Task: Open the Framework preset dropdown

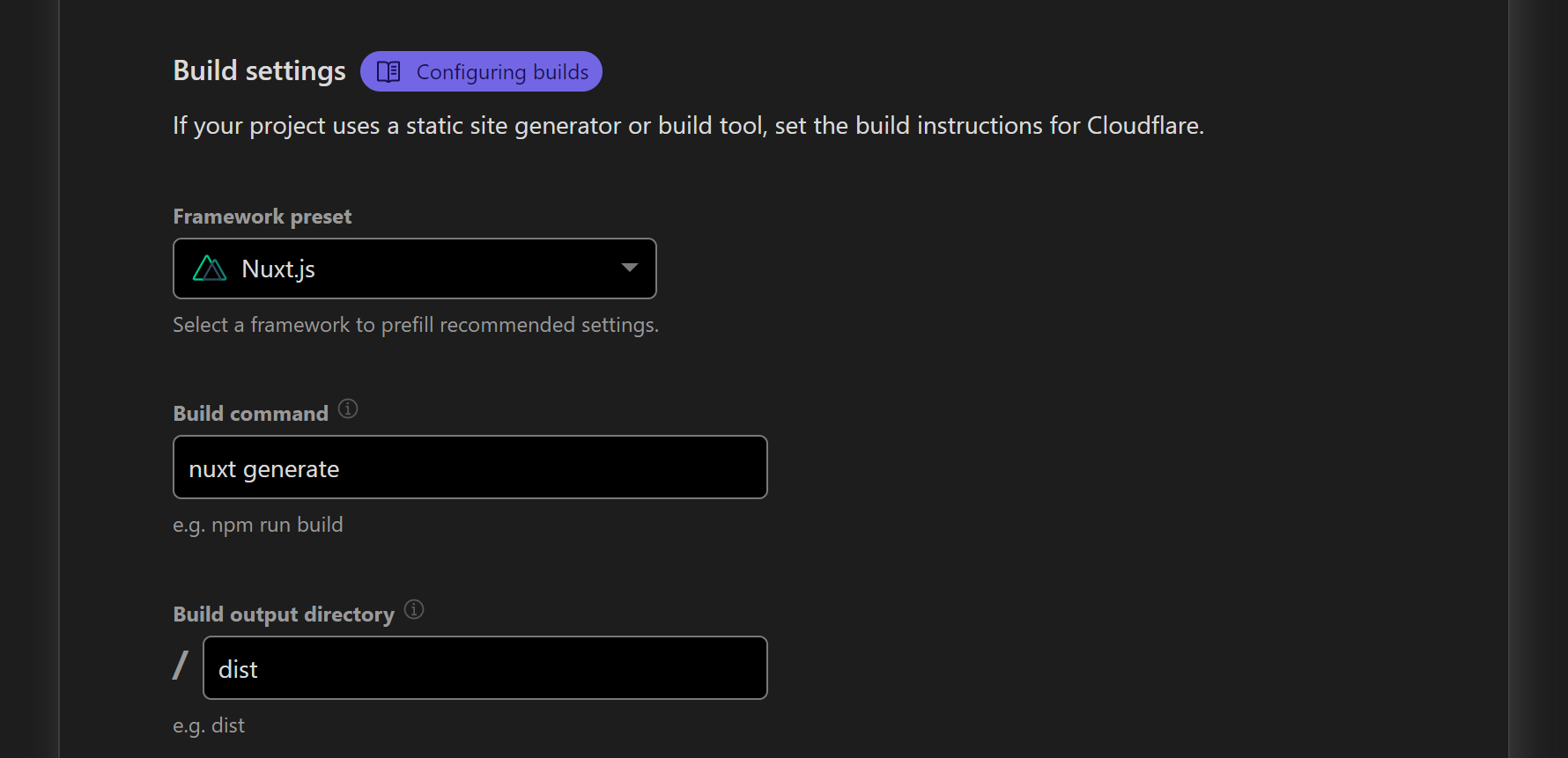Action: pyautogui.click(x=414, y=268)
